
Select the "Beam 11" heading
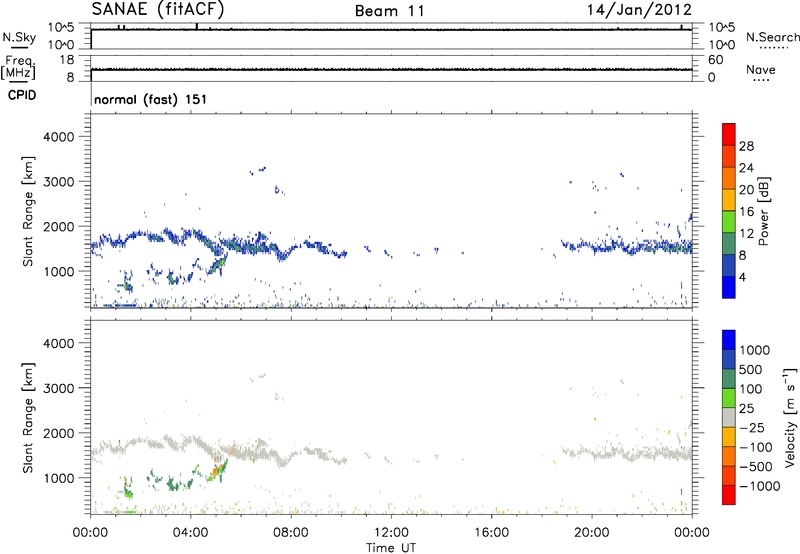pos(390,11)
